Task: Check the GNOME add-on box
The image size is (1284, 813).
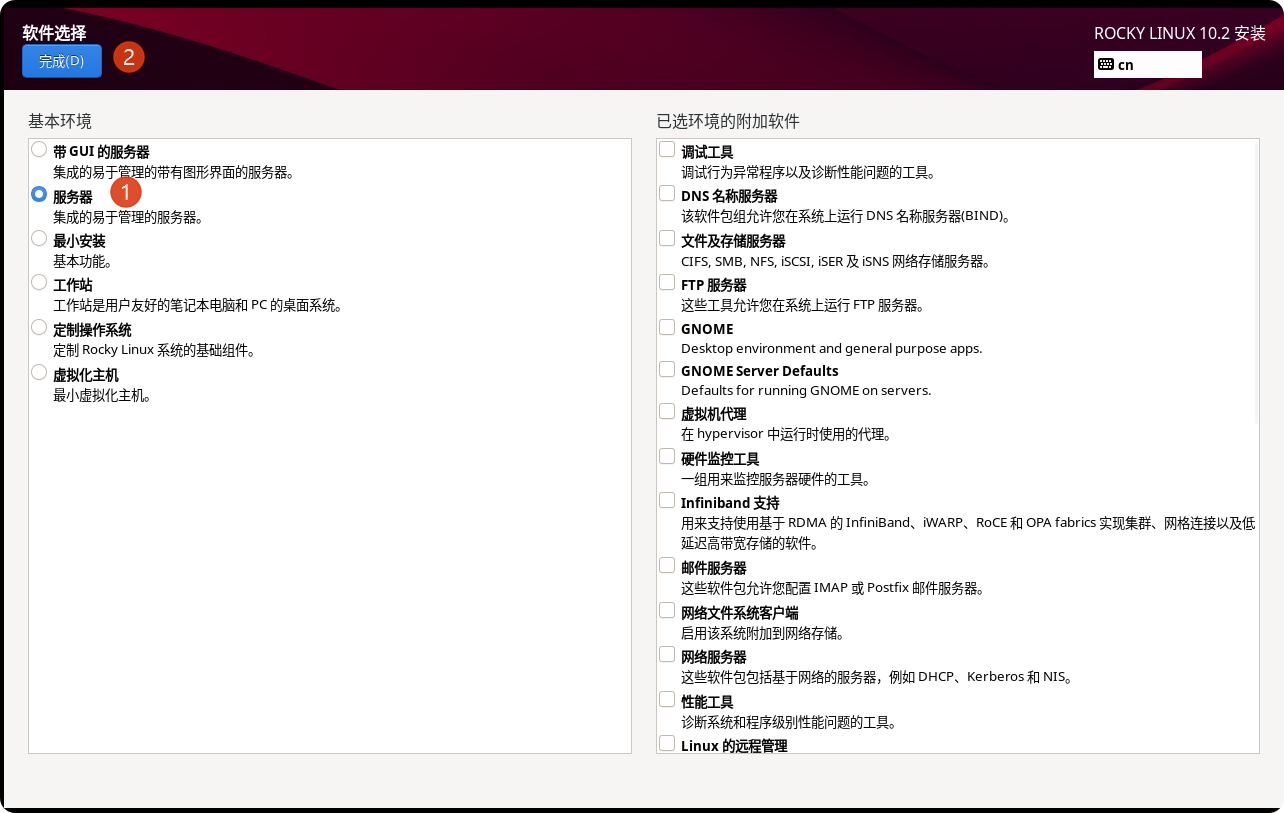Action: tap(667, 327)
